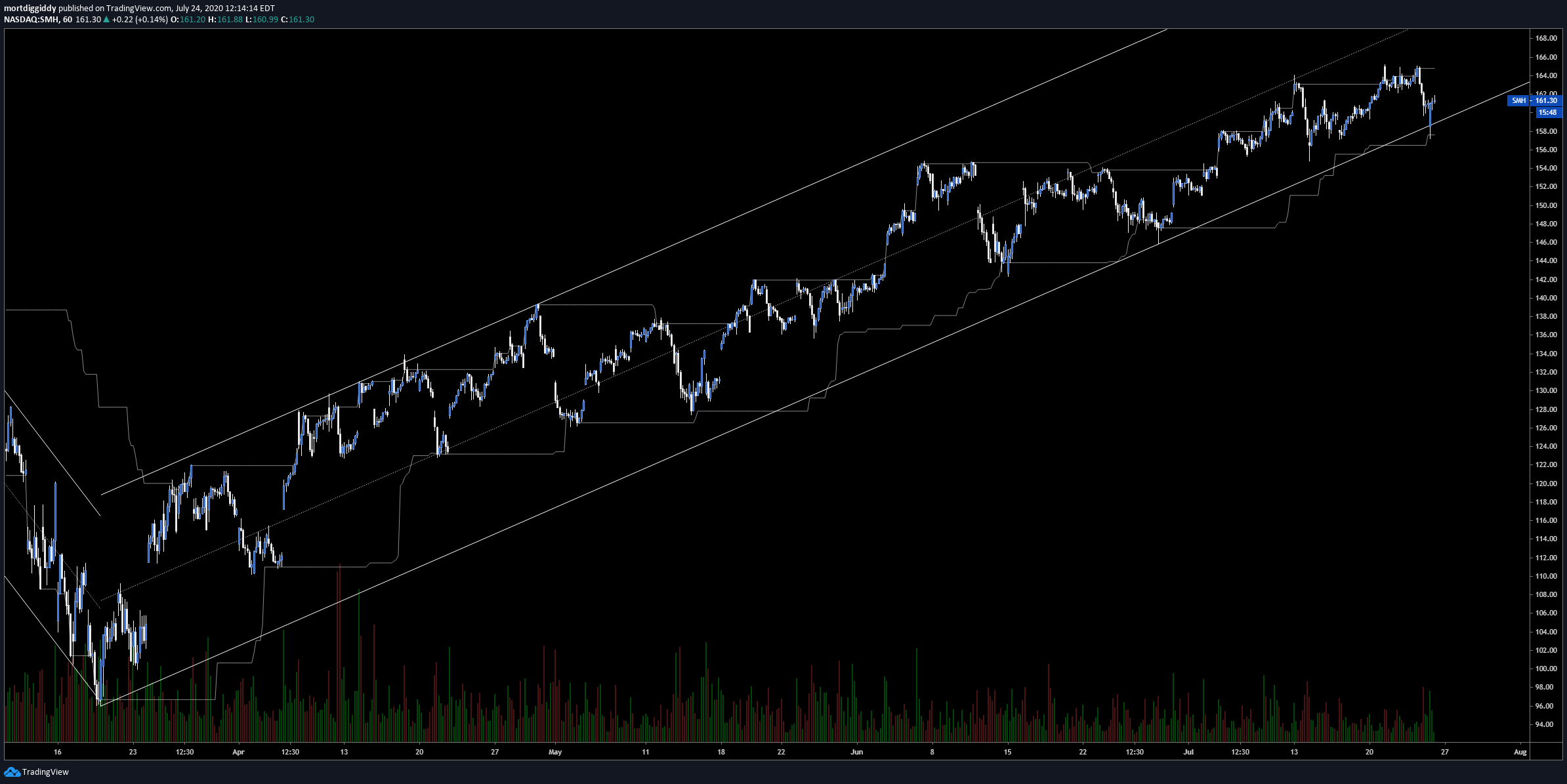Click the 104.00 price axis label
1567x784 pixels.
1545,632
